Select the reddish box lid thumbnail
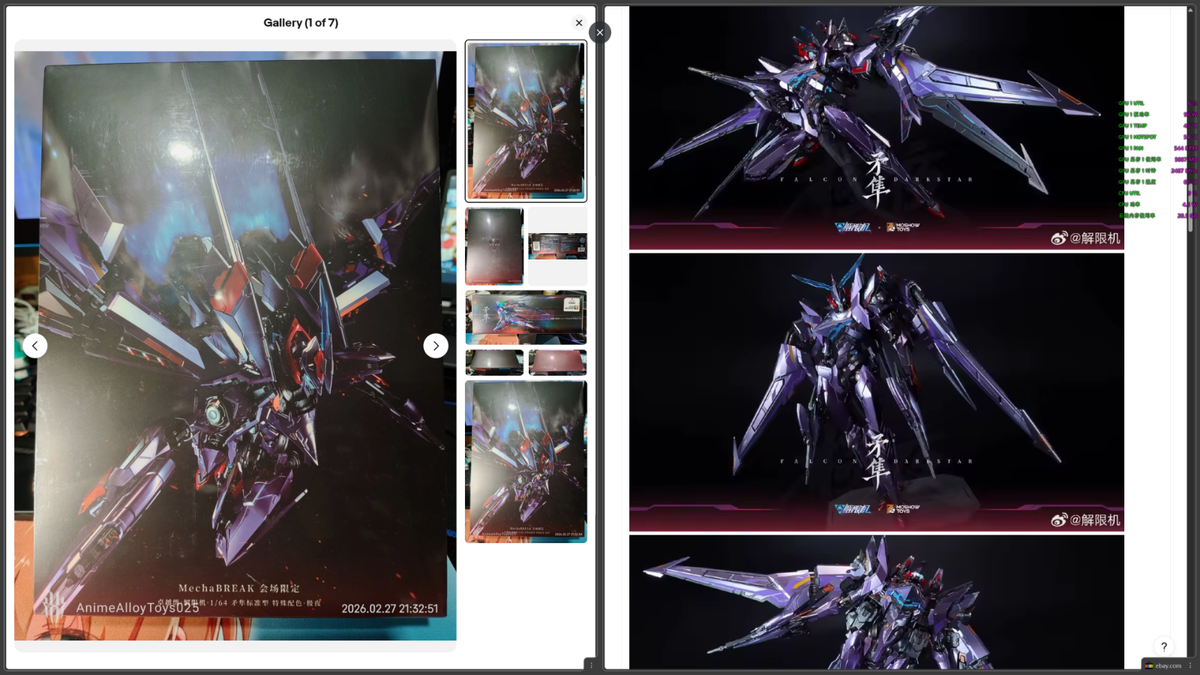The height and width of the screenshot is (675, 1200). (557, 362)
